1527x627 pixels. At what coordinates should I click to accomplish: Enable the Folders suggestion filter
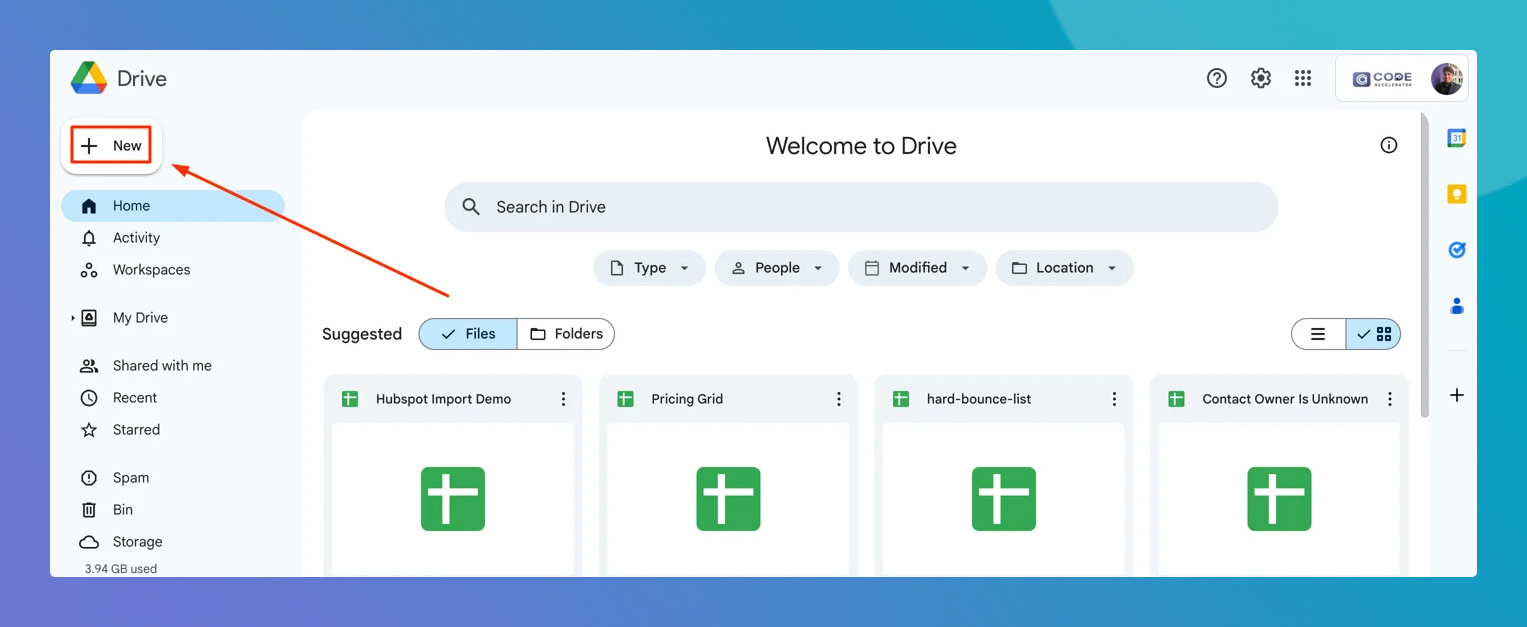tap(565, 334)
